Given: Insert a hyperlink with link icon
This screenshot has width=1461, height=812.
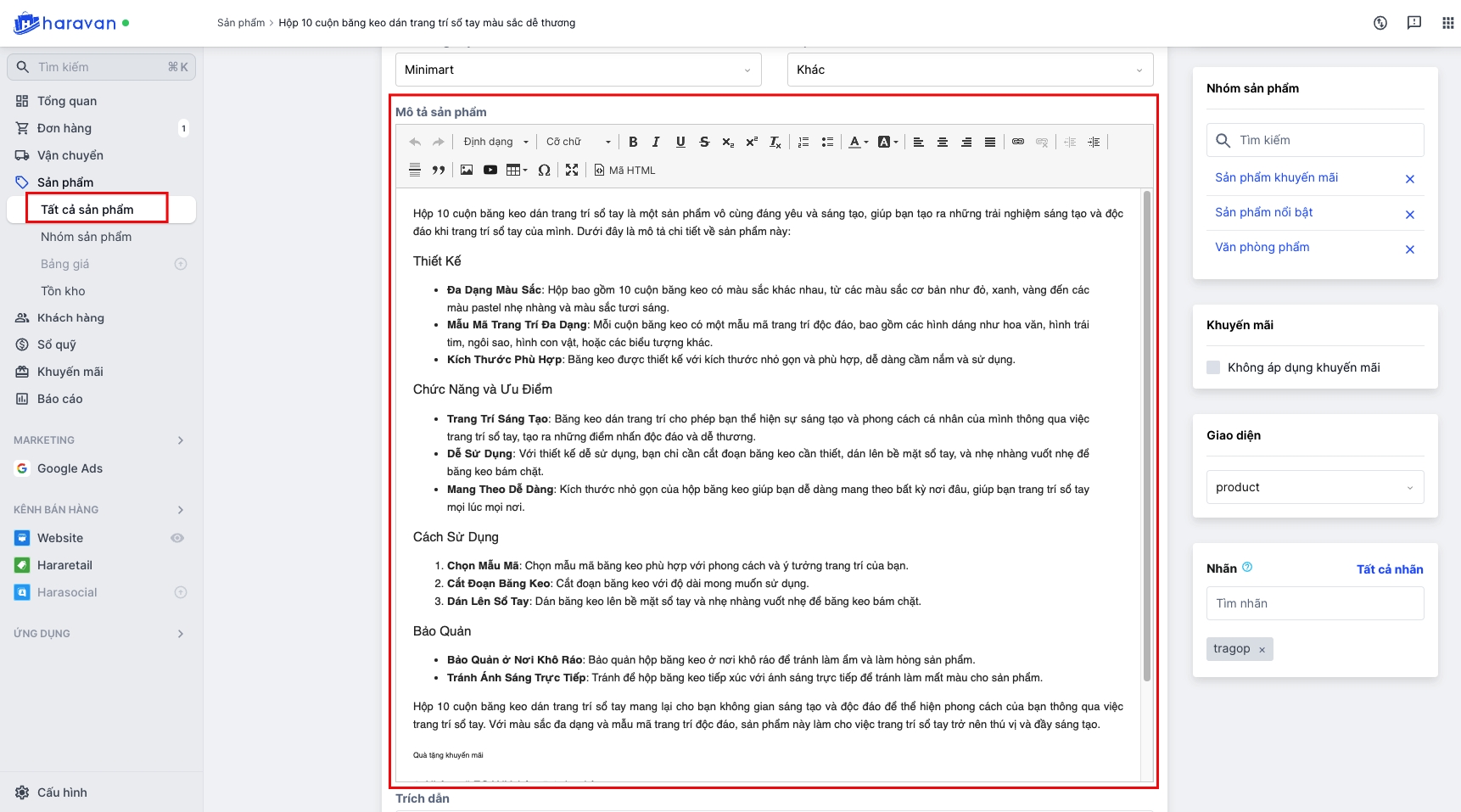Looking at the screenshot, I should [x=1018, y=142].
